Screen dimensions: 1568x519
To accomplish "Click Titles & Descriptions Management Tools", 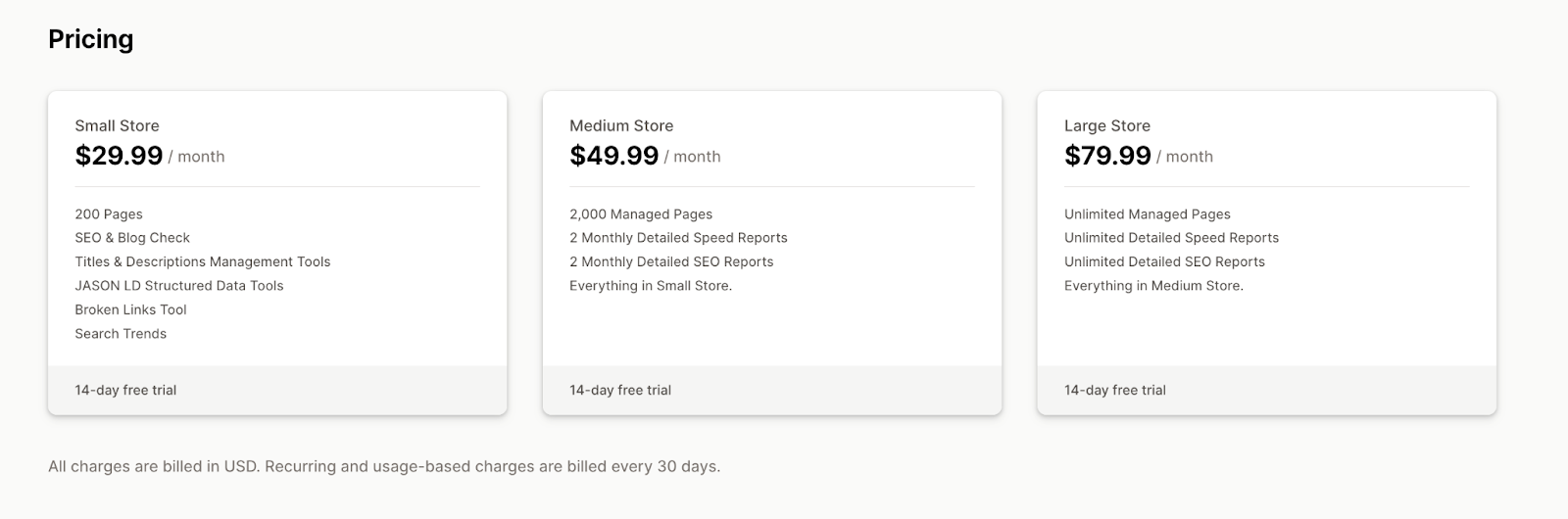I will [203, 261].
